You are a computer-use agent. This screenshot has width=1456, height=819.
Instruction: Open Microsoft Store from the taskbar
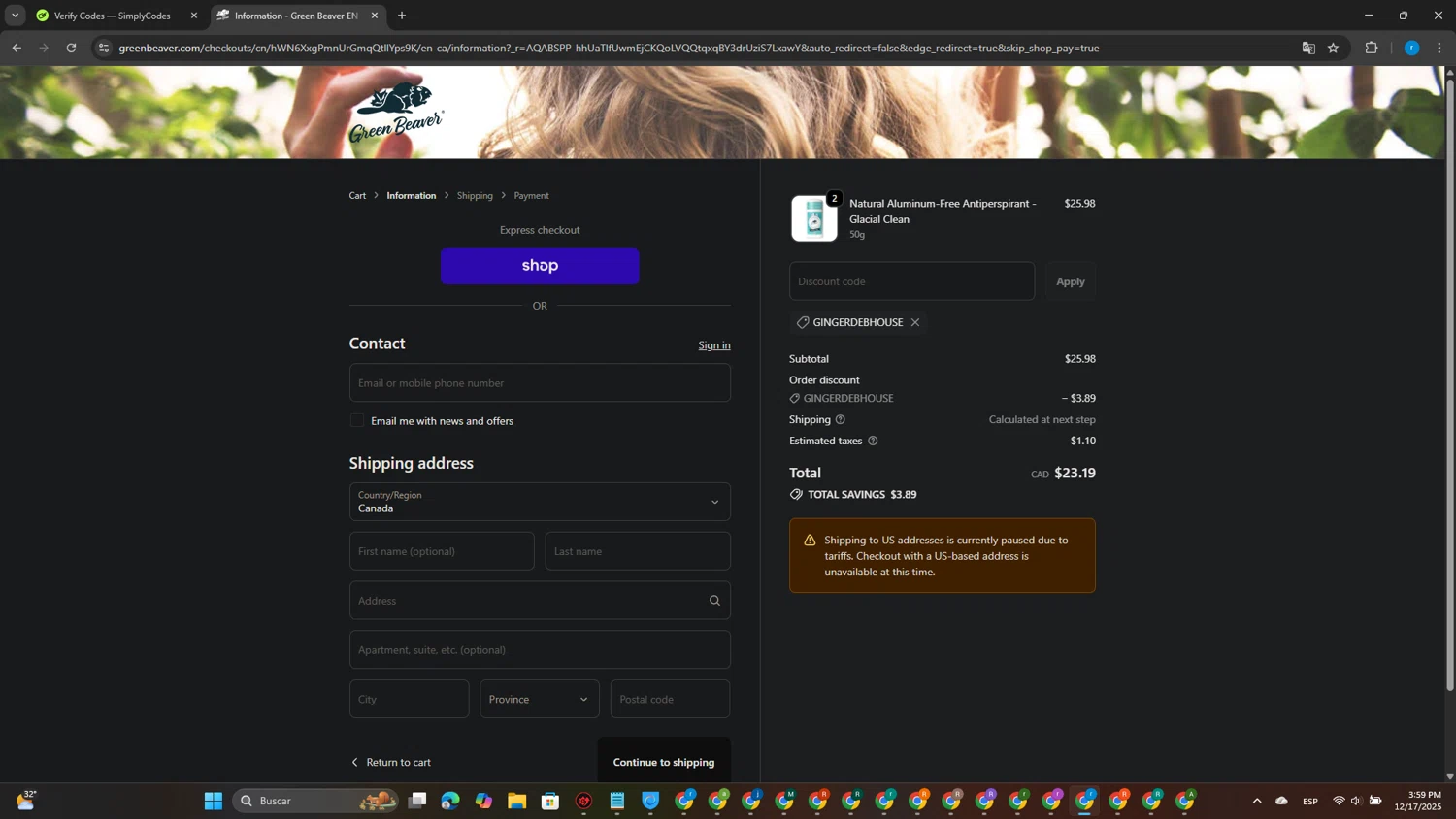click(550, 801)
